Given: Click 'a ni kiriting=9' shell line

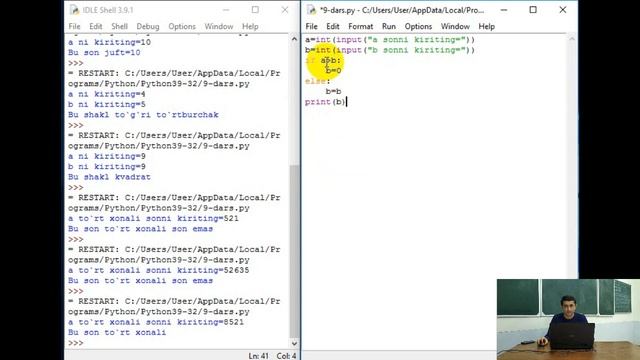Looking at the screenshot, I should (x=107, y=156).
